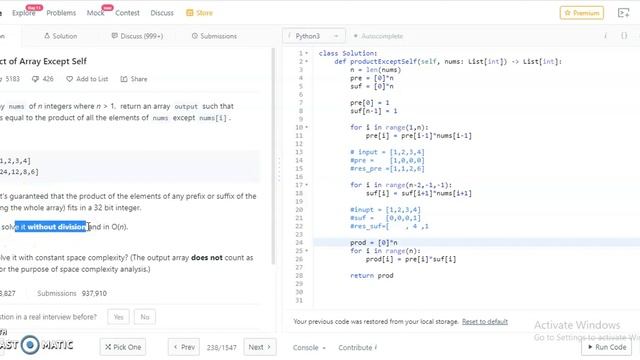The width and height of the screenshot is (640, 360).
Task: Open the Contribute link
Action: (358, 347)
